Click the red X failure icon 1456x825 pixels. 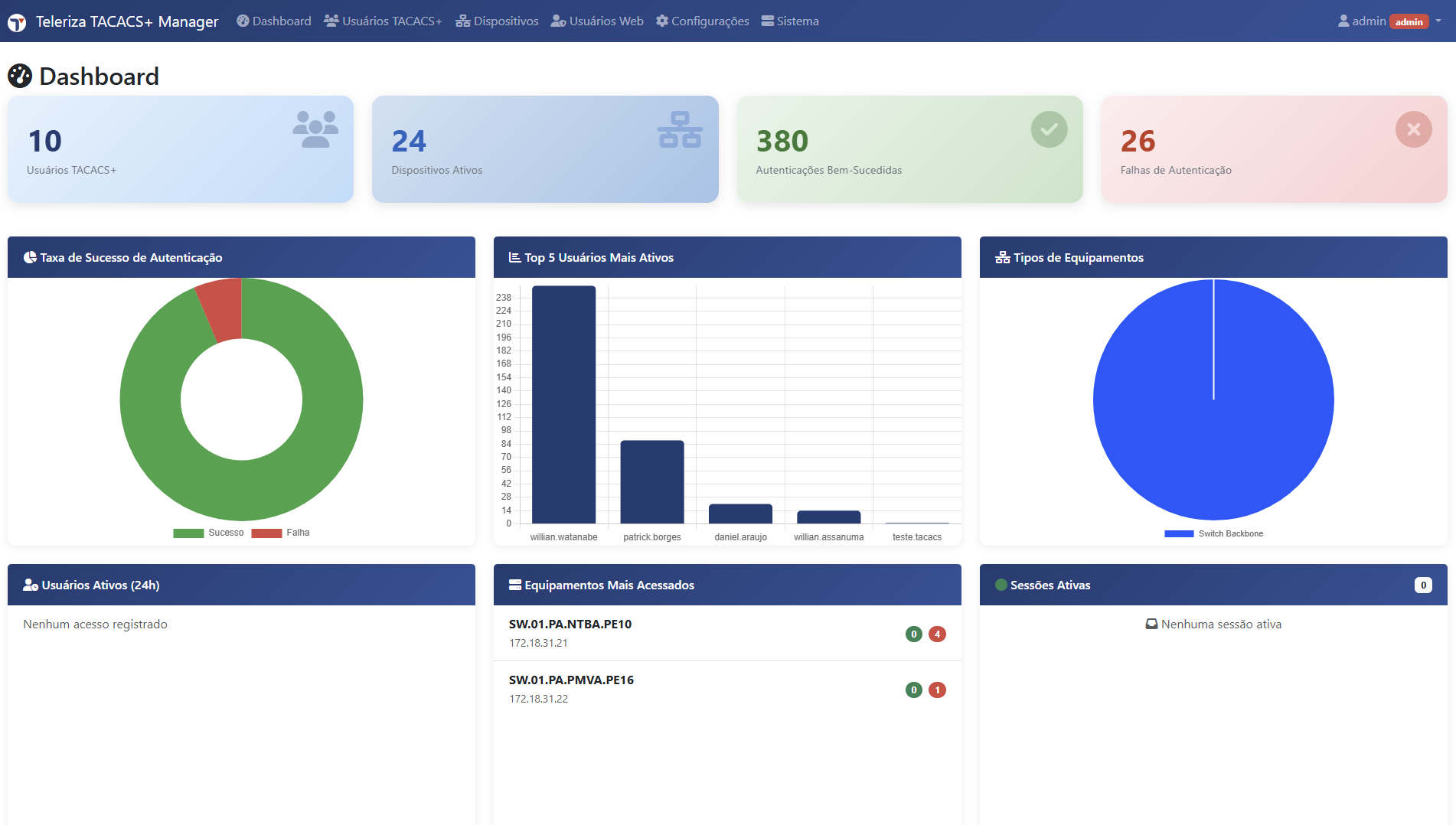coord(1413,129)
